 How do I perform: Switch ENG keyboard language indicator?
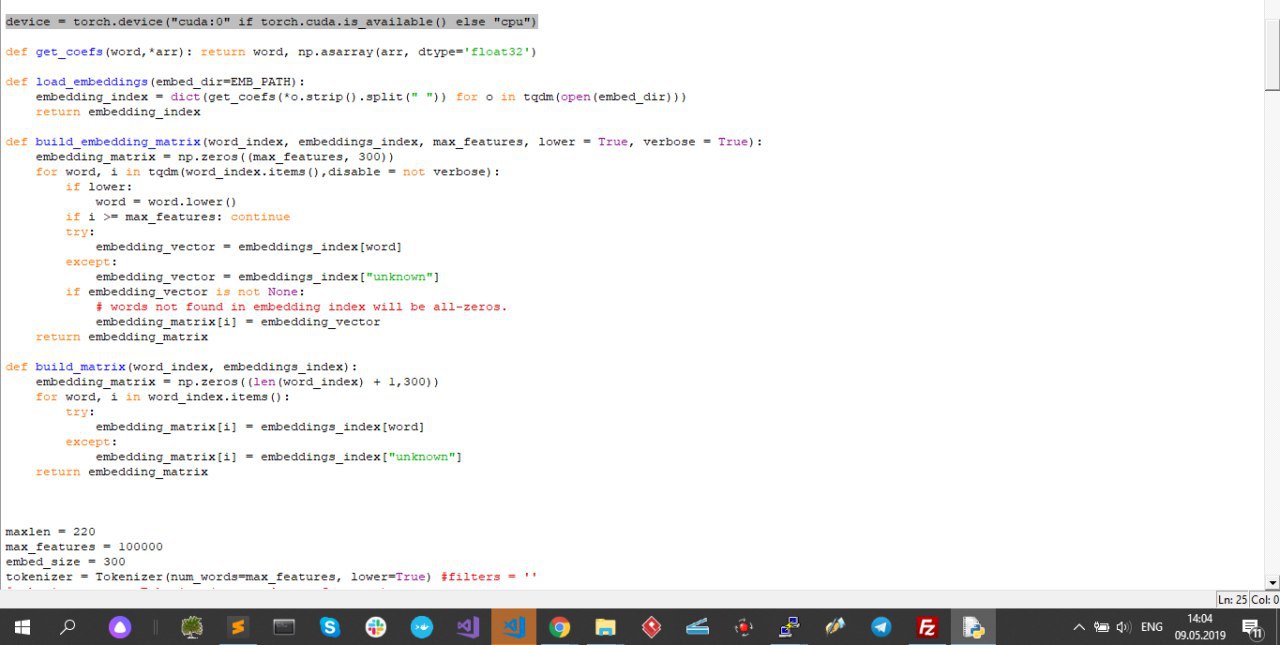click(1152, 627)
